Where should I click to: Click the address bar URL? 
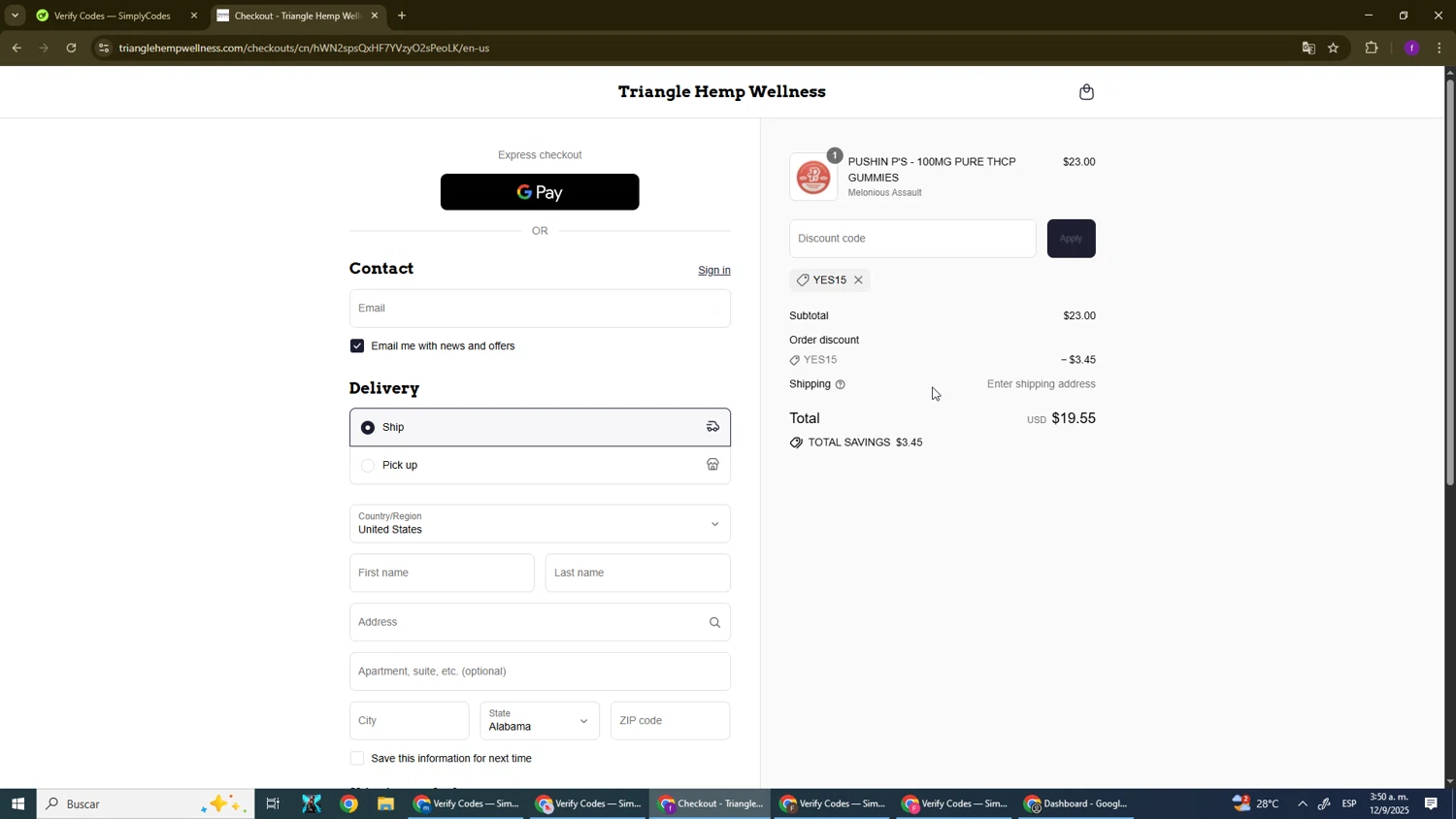[304, 48]
